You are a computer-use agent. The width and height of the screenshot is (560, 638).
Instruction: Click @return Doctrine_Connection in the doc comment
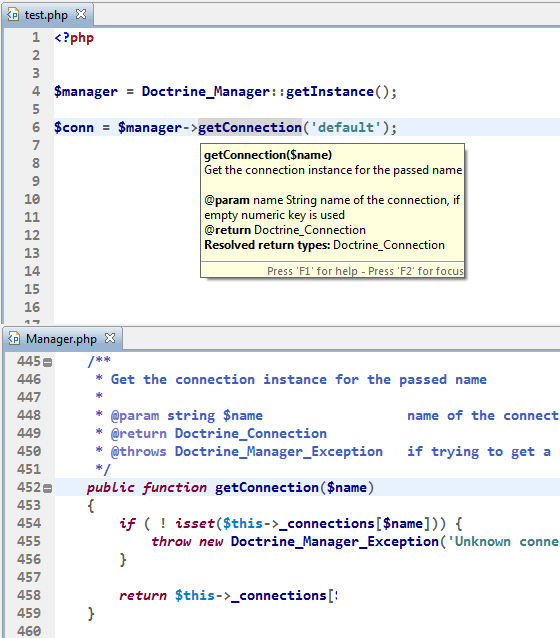pos(219,434)
